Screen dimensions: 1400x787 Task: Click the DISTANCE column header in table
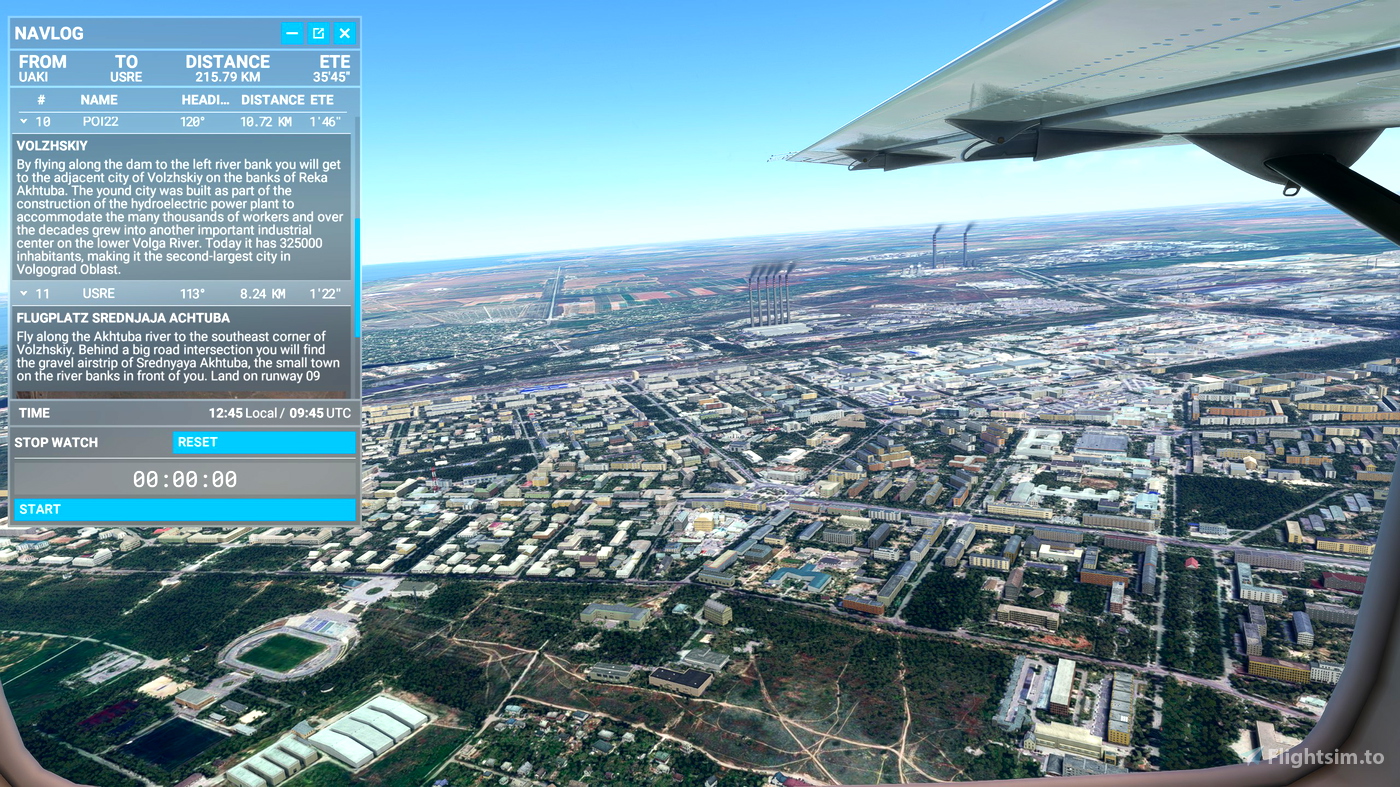(272, 100)
